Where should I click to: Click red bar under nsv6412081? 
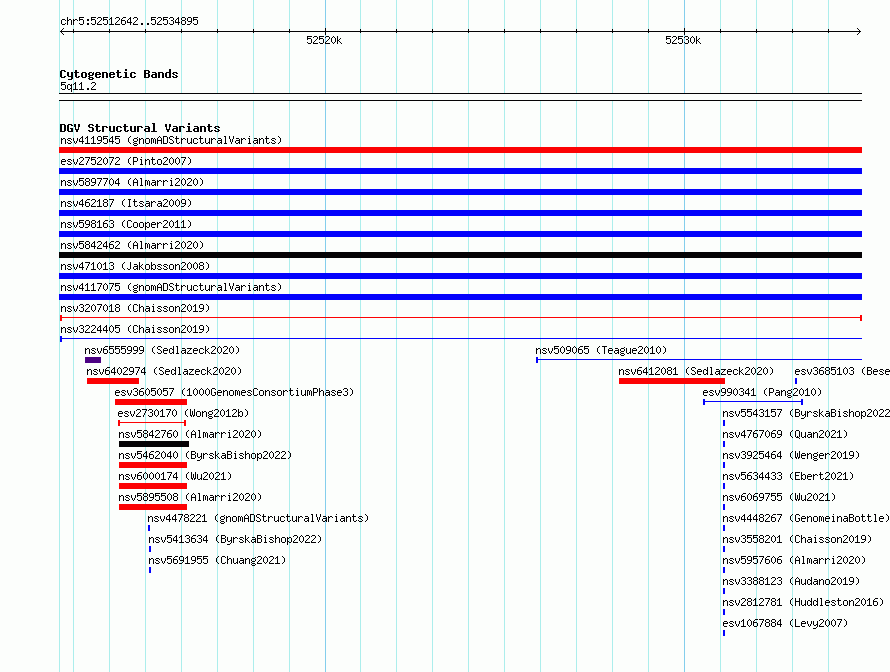pyautogui.click(x=672, y=381)
